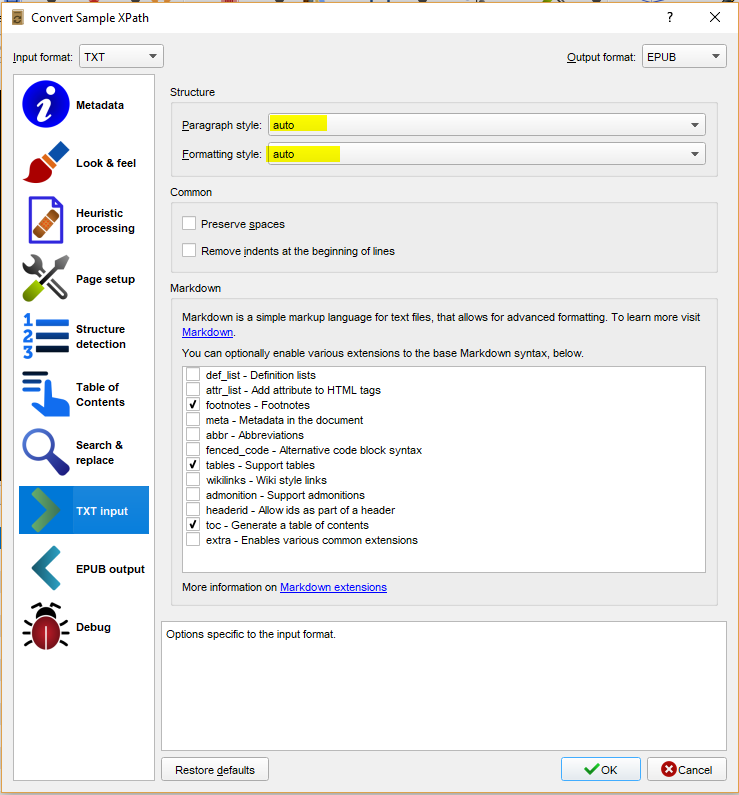739x795 pixels.
Task: Open the EPUB output section
Action: pyautogui.click(x=84, y=569)
